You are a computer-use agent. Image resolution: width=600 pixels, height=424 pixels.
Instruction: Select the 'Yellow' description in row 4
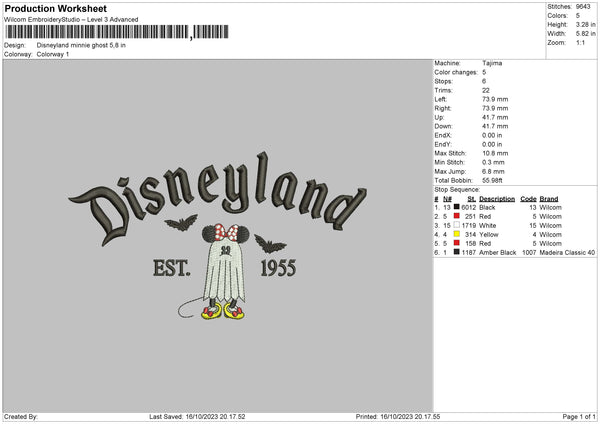tap(489, 234)
